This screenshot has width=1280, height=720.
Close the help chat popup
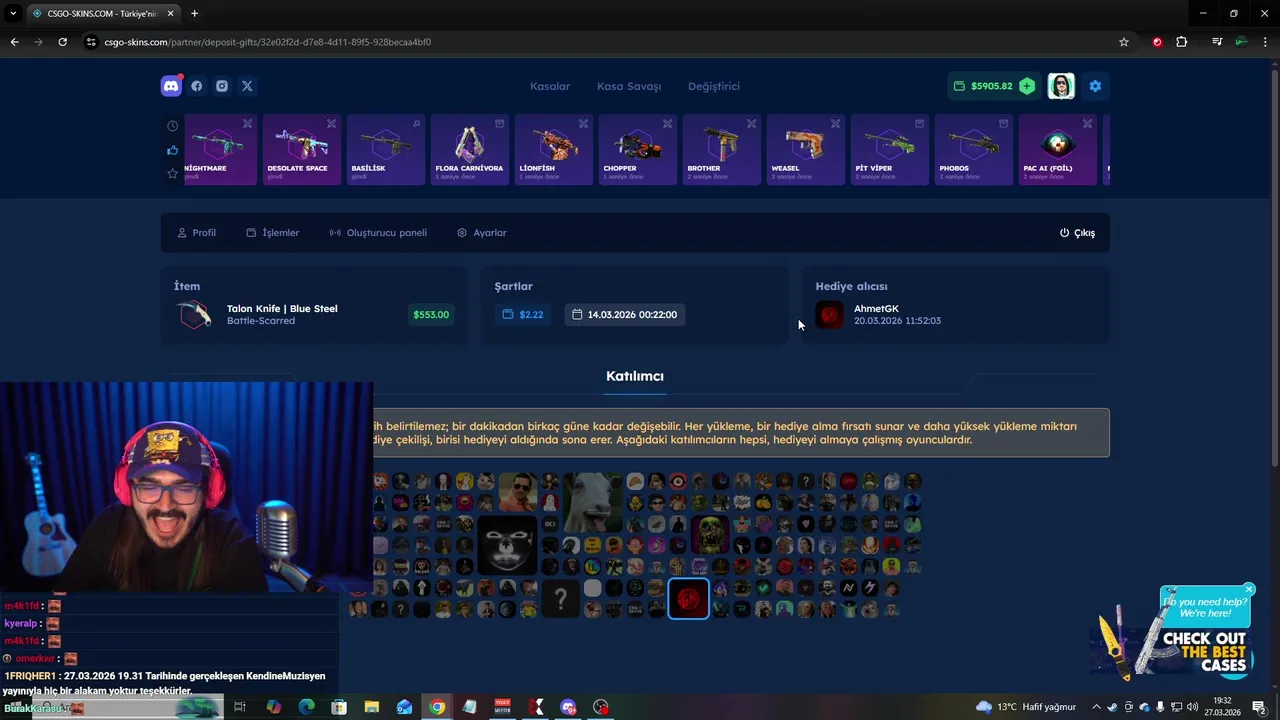tap(1249, 589)
